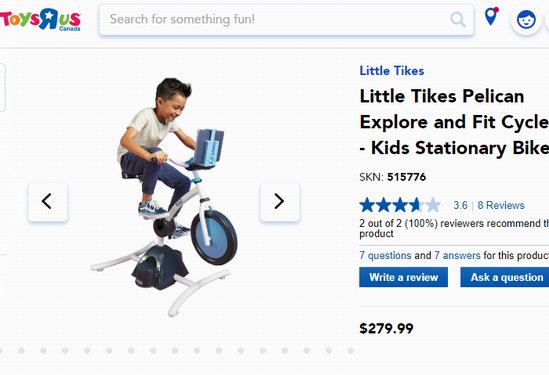View the 7 answers link
This screenshot has height=375, width=549.
[x=457, y=255]
